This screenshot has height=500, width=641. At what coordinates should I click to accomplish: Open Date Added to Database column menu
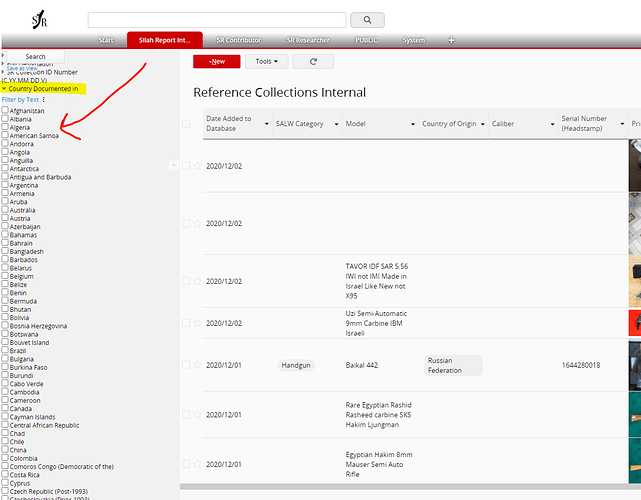tap(267, 124)
